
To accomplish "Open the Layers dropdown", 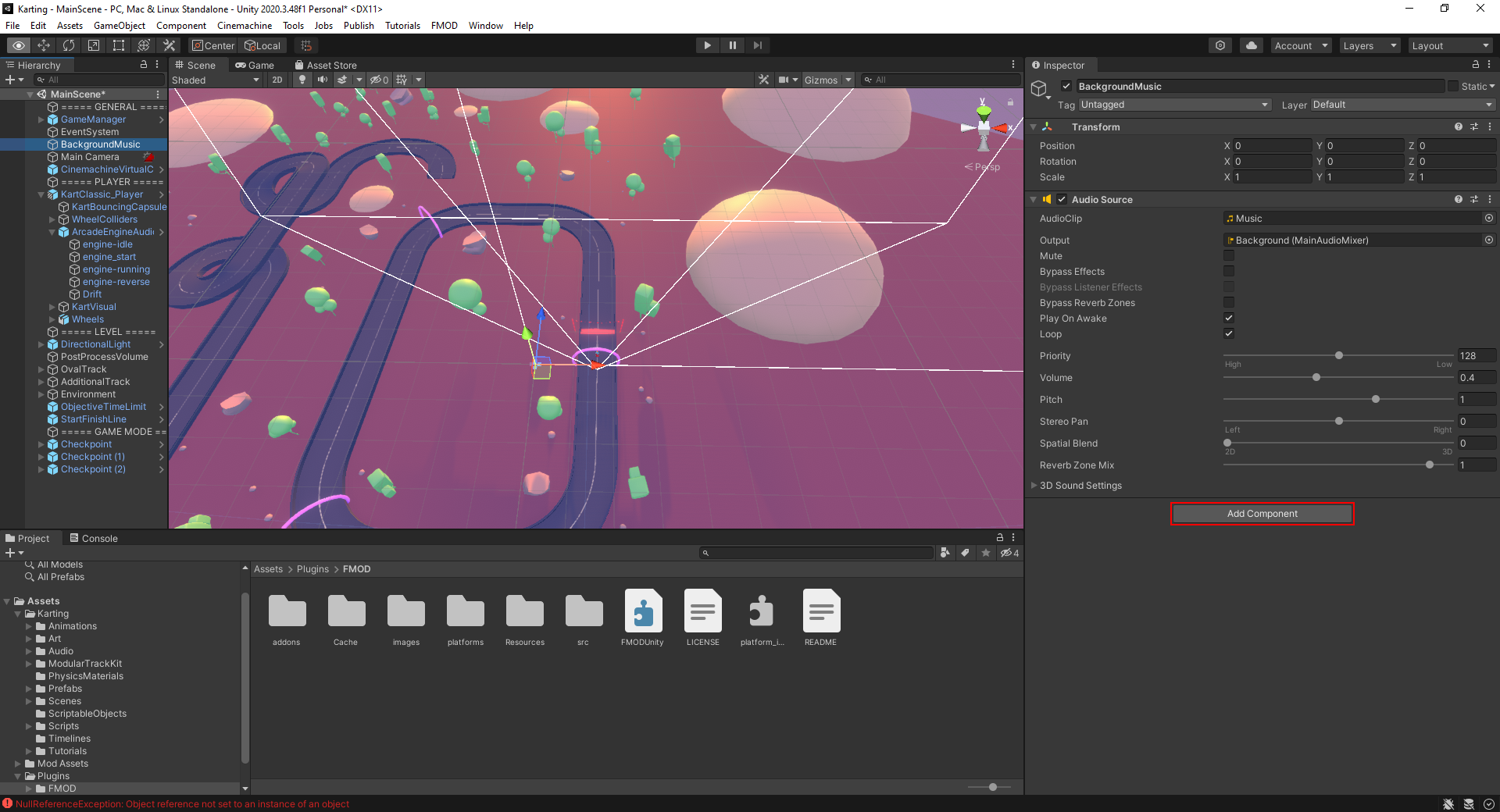I will (x=1370, y=45).
